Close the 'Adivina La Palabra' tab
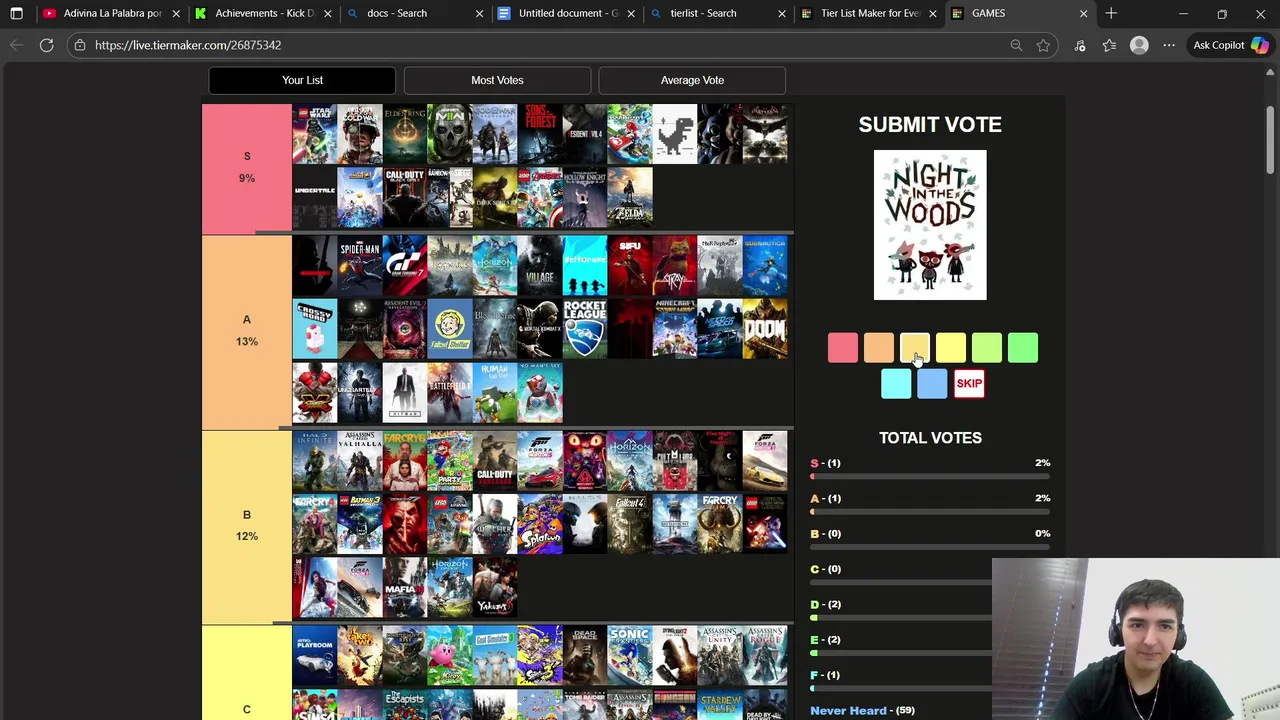Viewport: 1280px width, 720px height. (176, 14)
